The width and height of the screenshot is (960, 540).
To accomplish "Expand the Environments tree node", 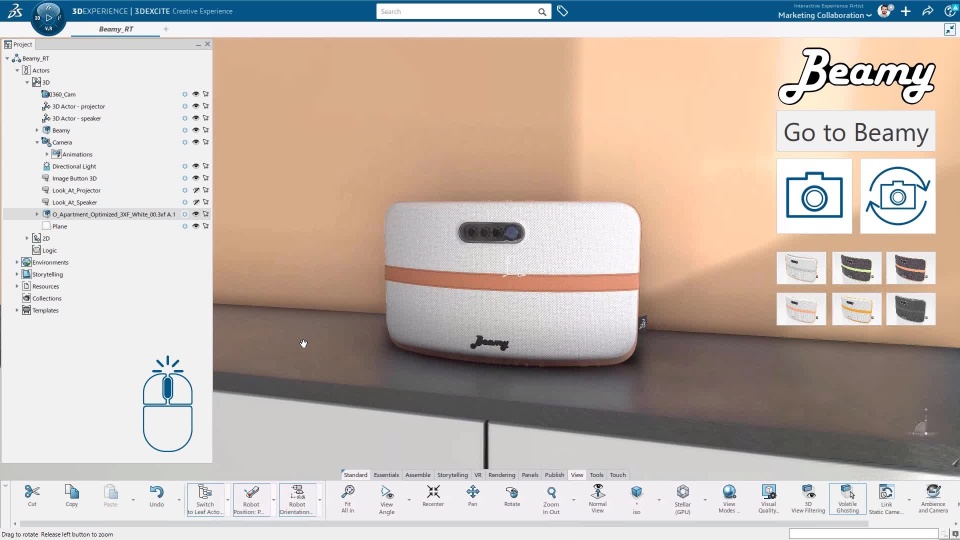I will point(17,262).
